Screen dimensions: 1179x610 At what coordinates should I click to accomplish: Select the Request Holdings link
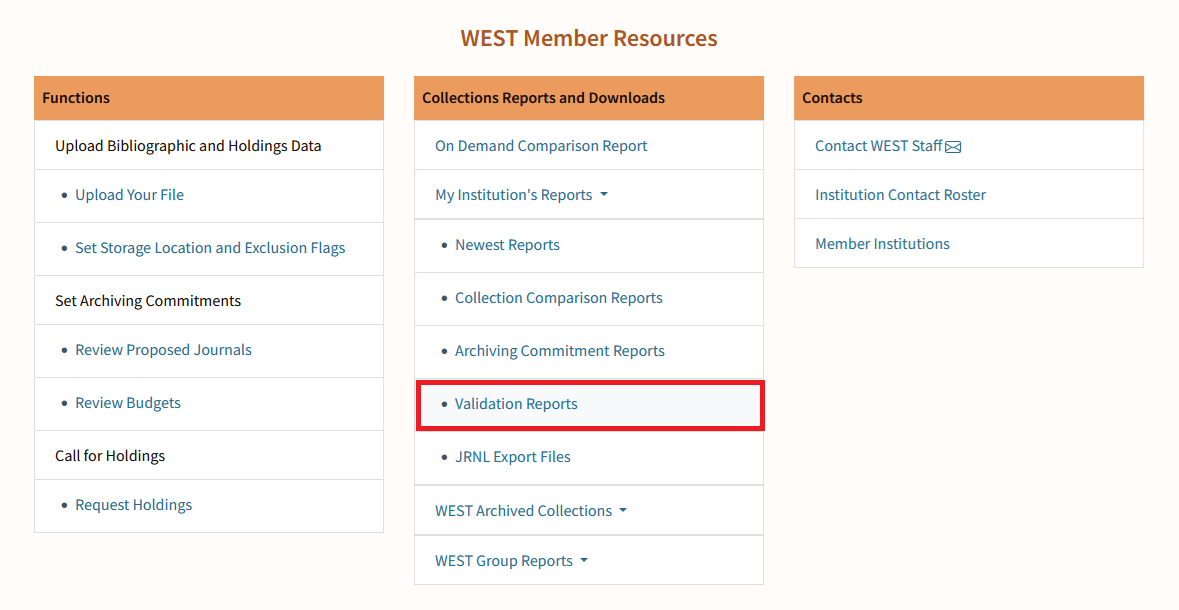click(x=133, y=505)
